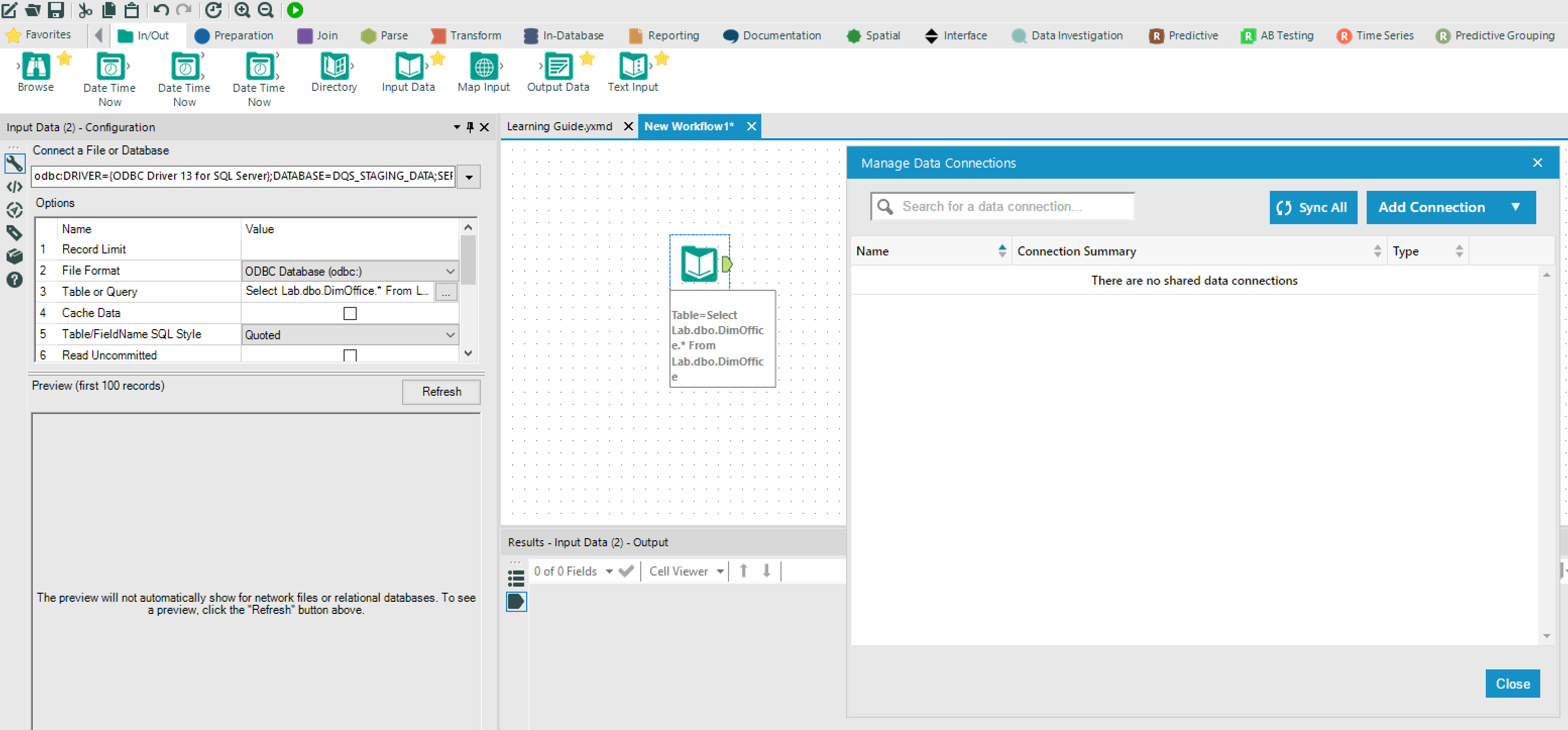The height and width of the screenshot is (730, 1568).
Task: Unpin the Input Data configuration panel
Action: coord(469,127)
